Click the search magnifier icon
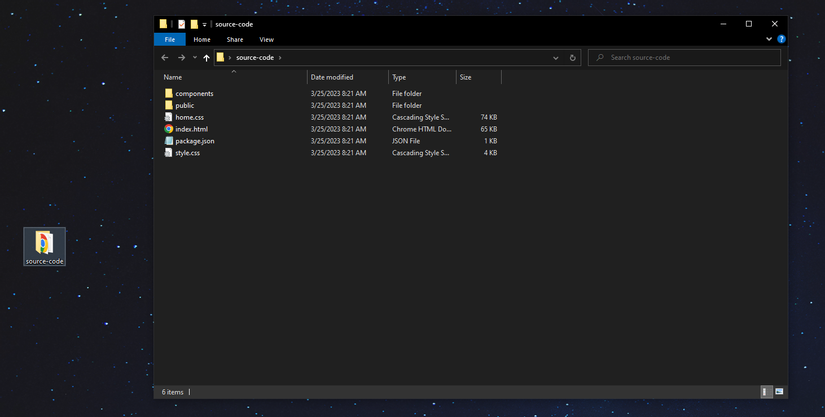 [600, 58]
